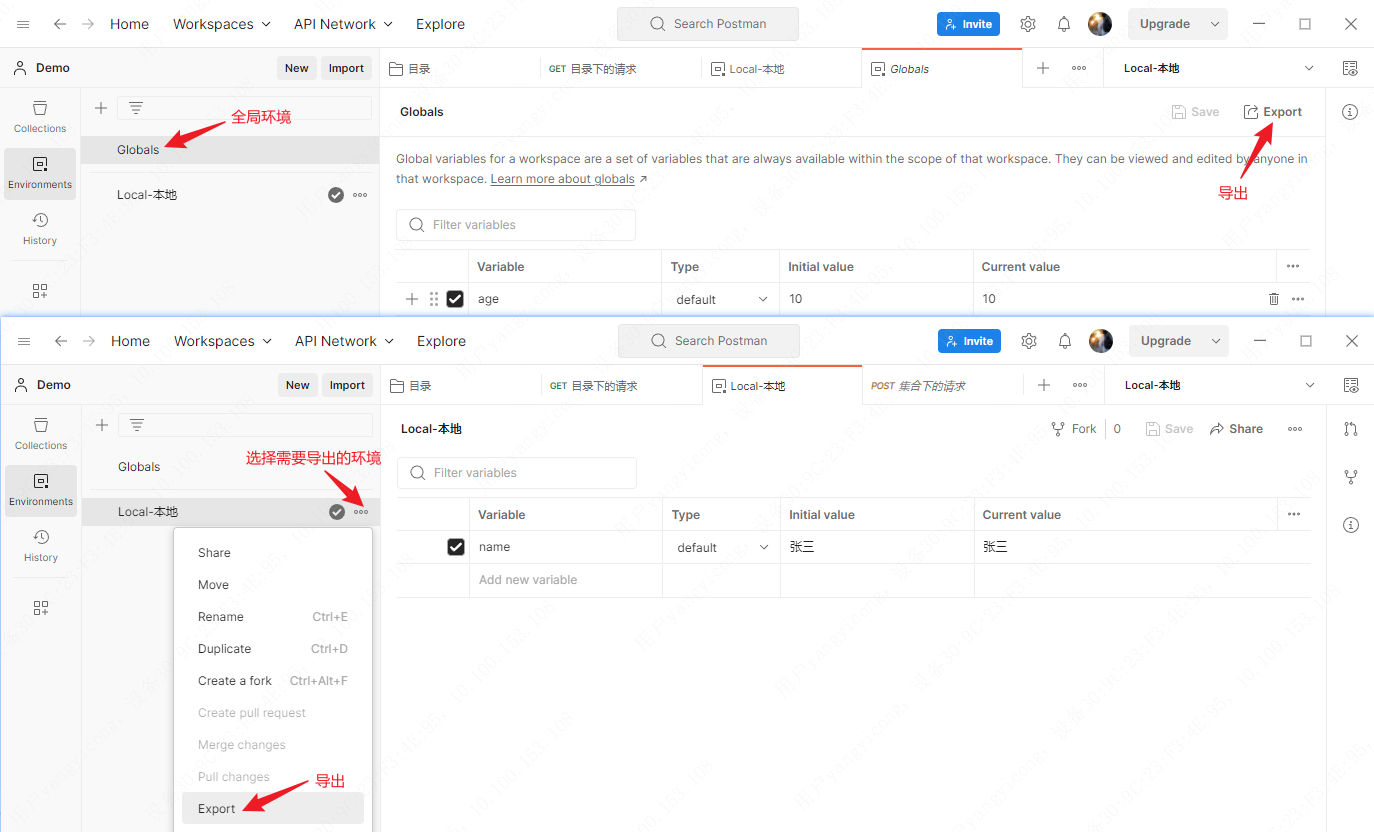The width and height of the screenshot is (1374, 832).
Task: Switch to POST 集合下的请求 tab
Action: coord(942,385)
